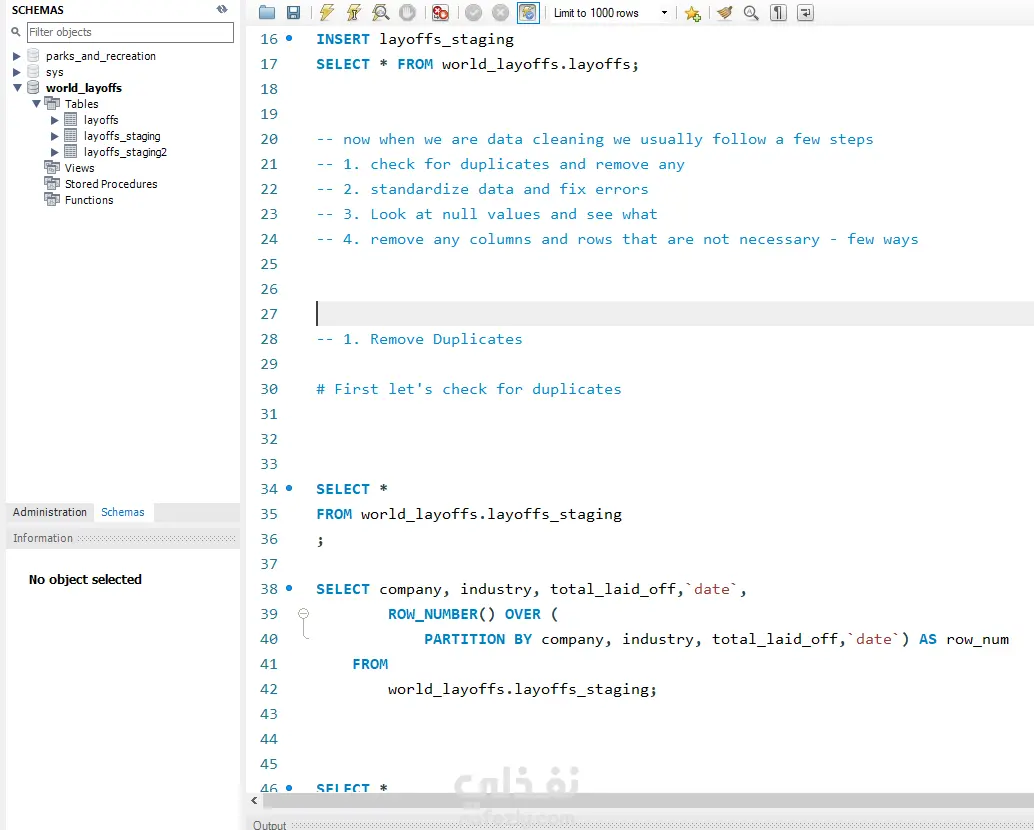Collapse the code fold at line 39
Viewport: 1034px width, 830px height.
pyautogui.click(x=303, y=614)
